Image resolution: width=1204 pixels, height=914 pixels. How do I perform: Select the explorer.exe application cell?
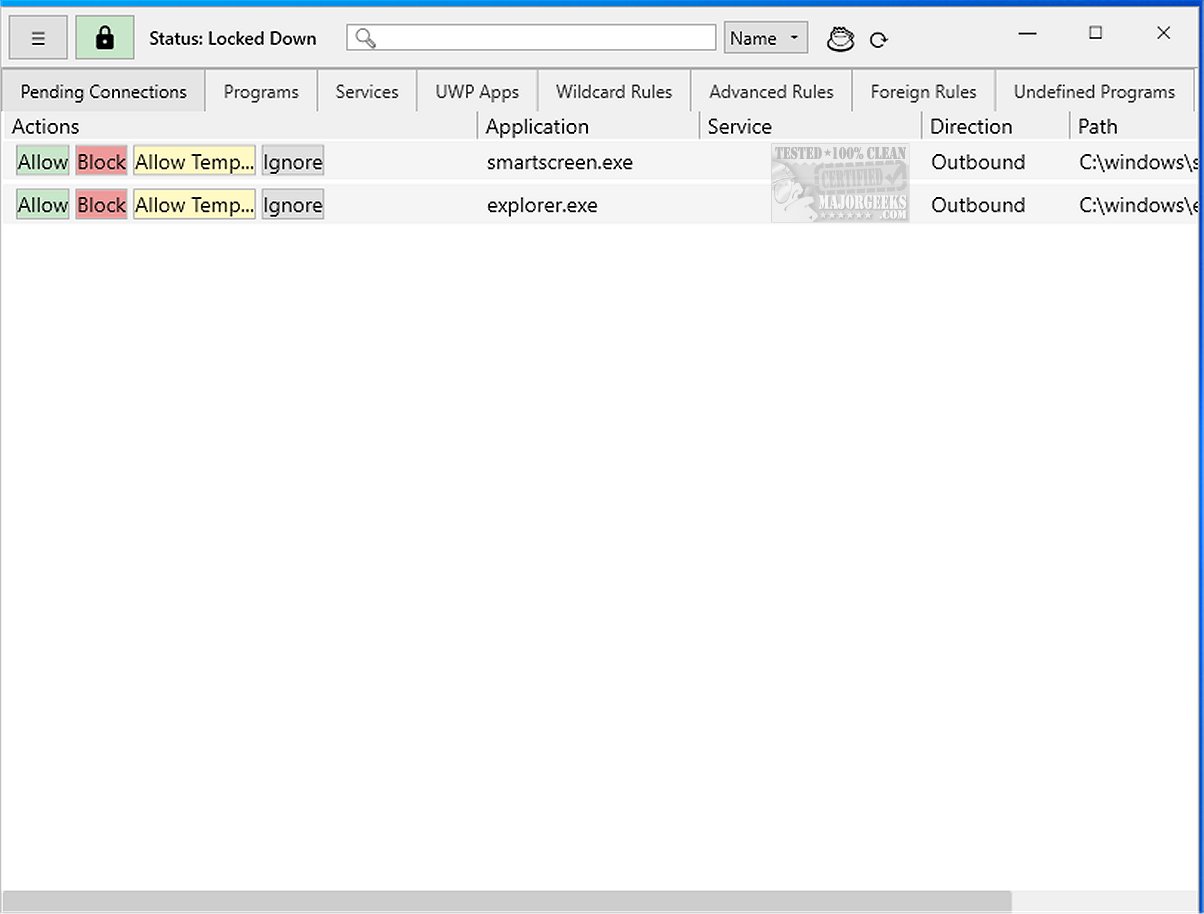point(542,205)
